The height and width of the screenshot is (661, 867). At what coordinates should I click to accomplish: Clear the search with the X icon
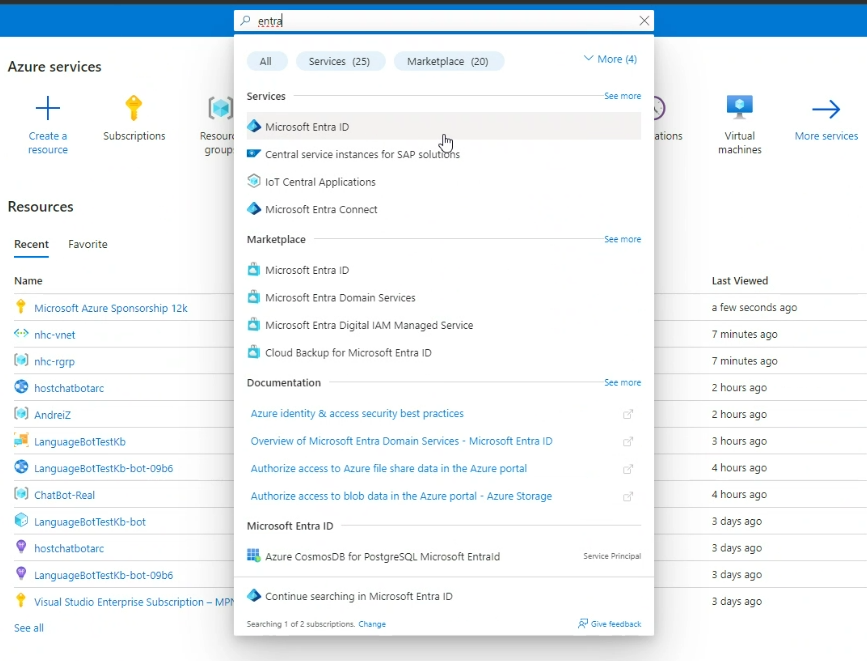point(644,21)
